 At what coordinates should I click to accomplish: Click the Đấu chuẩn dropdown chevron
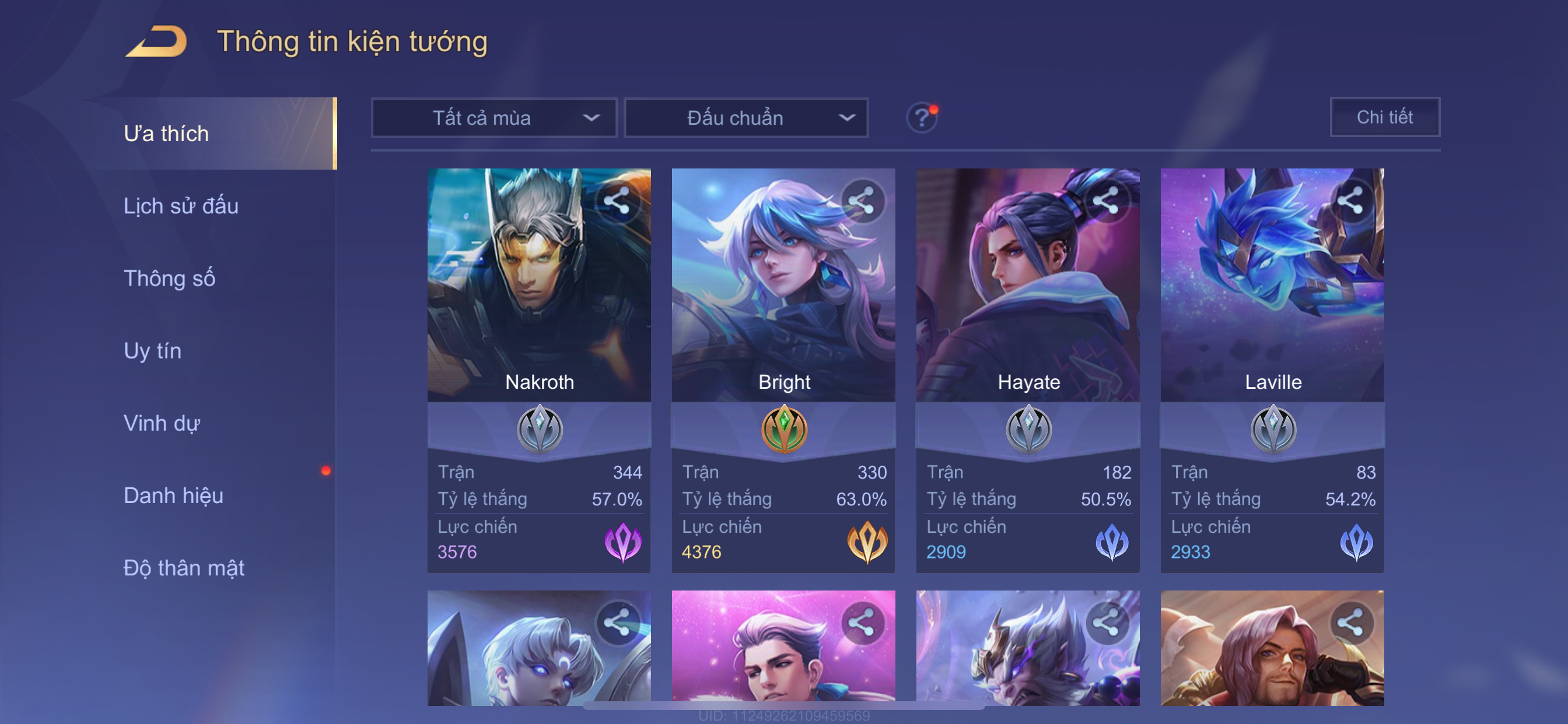click(x=846, y=117)
